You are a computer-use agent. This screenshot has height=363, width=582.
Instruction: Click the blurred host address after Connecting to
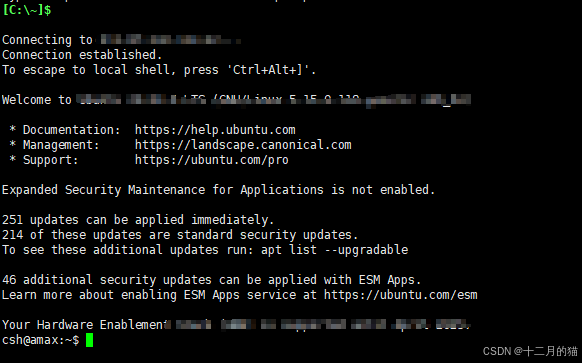(171, 39)
